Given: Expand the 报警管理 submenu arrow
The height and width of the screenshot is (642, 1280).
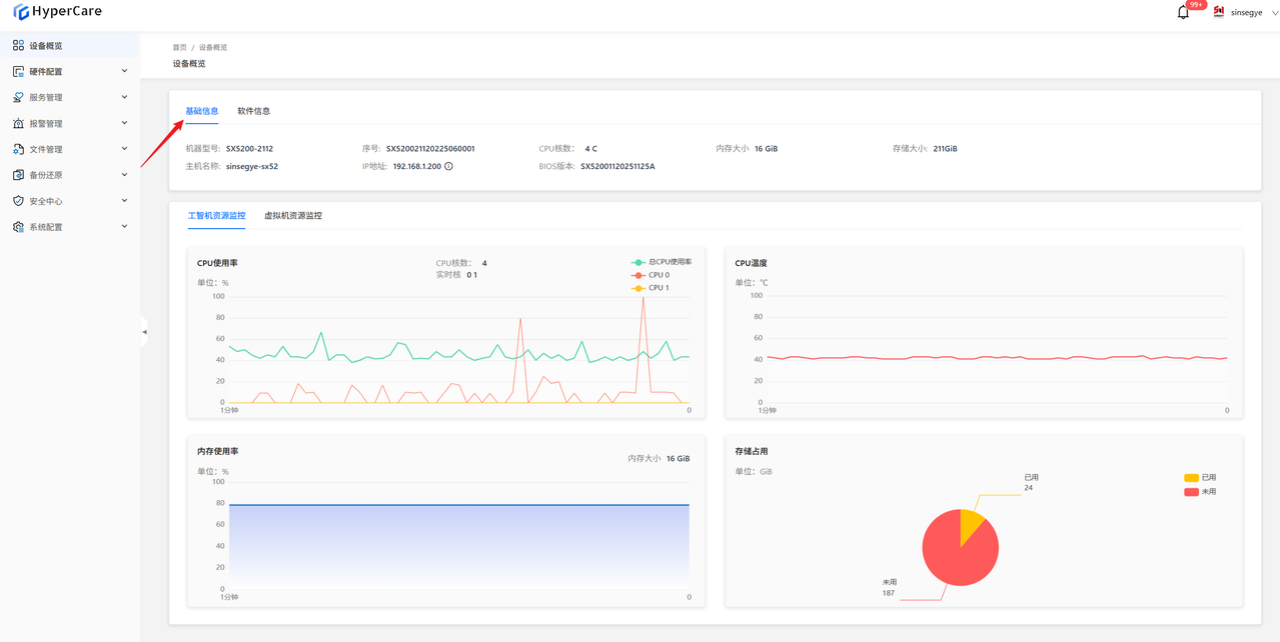Looking at the screenshot, I should (124, 123).
